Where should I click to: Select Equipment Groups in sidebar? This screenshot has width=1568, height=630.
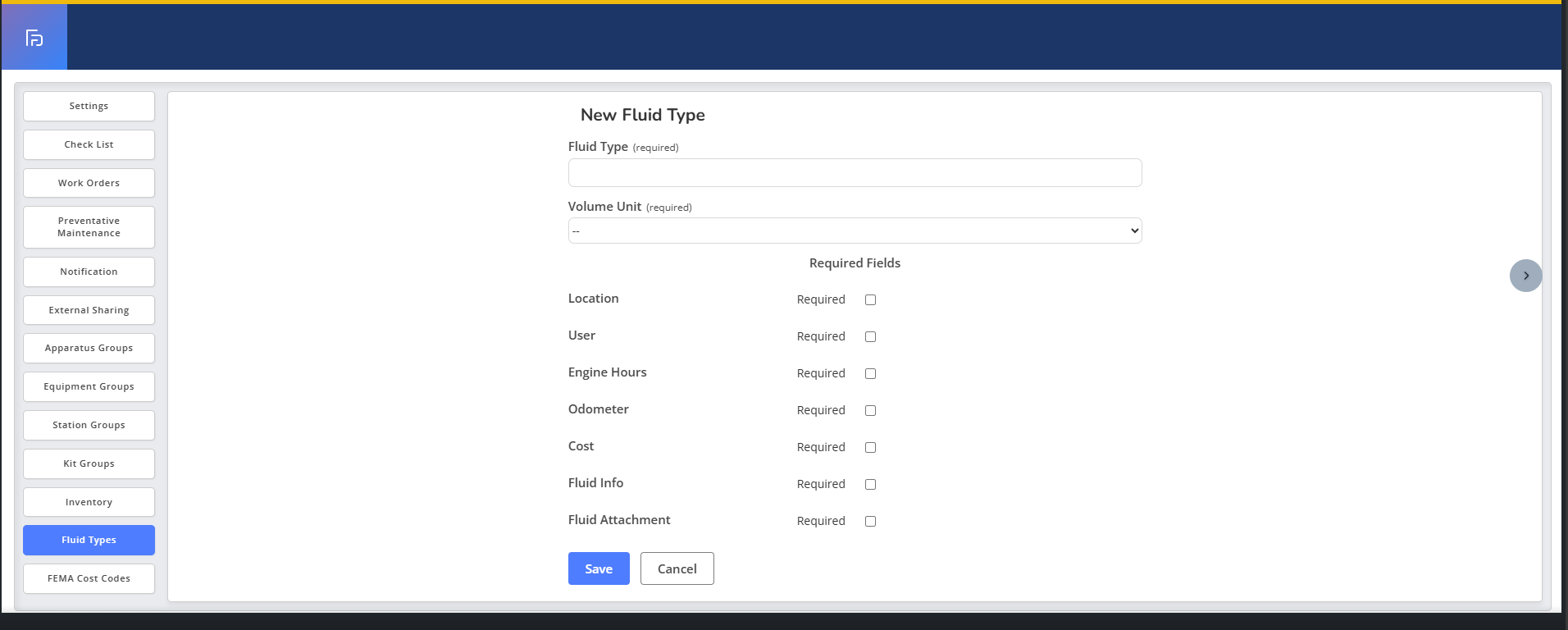89,386
